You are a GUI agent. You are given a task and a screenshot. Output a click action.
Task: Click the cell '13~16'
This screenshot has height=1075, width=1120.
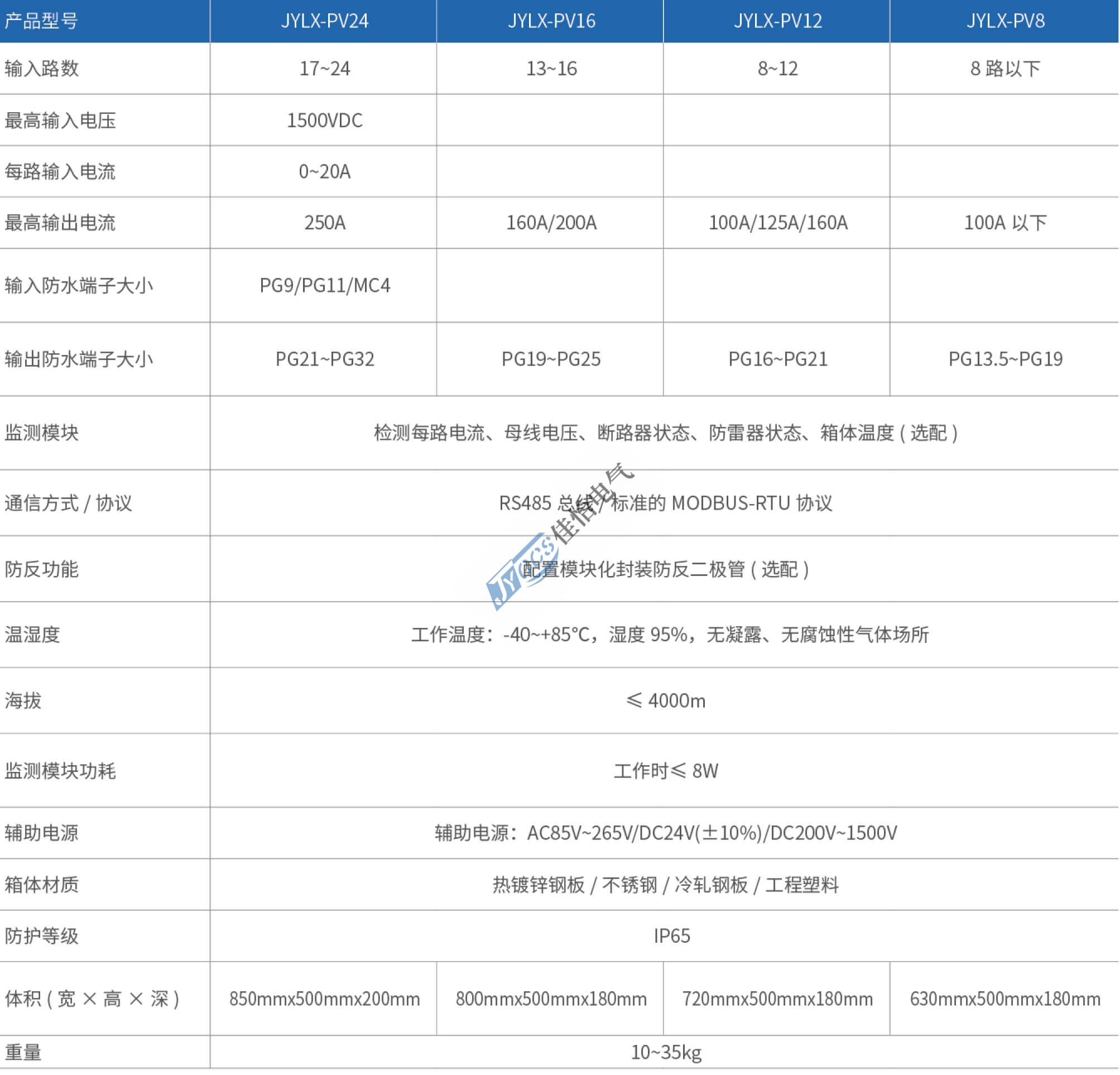click(x=551, y=69)
